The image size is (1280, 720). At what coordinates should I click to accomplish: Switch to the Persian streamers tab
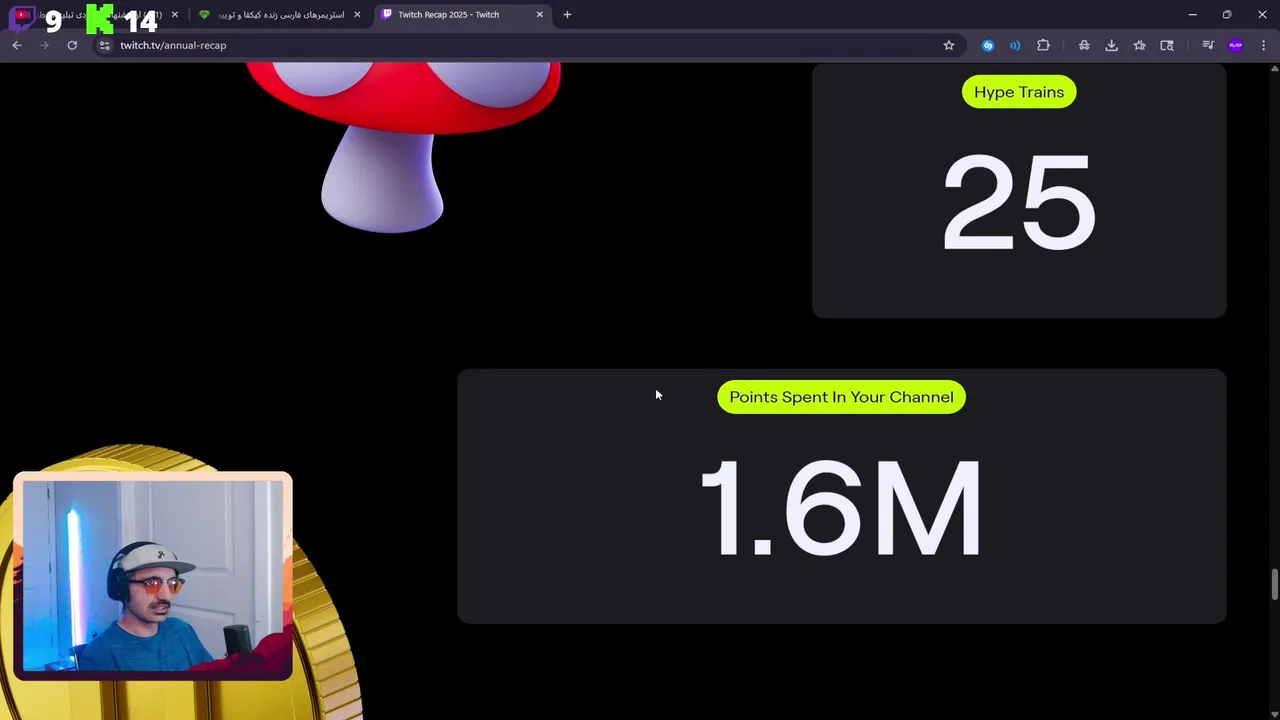point(281,15)
